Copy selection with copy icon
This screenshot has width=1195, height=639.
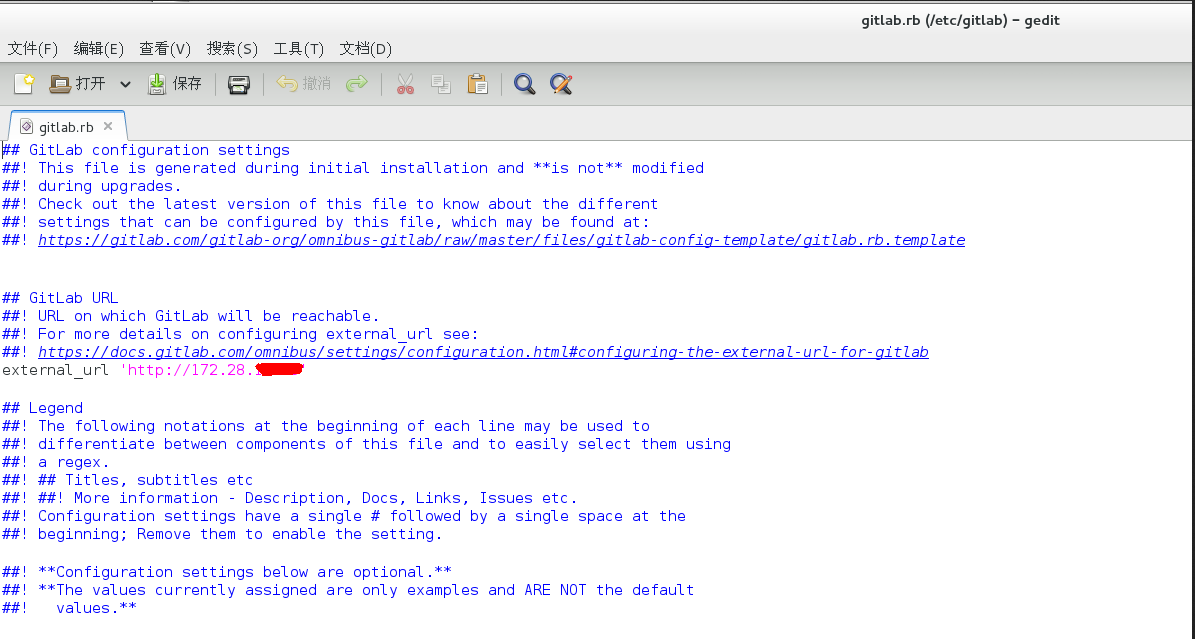(441, 84)
